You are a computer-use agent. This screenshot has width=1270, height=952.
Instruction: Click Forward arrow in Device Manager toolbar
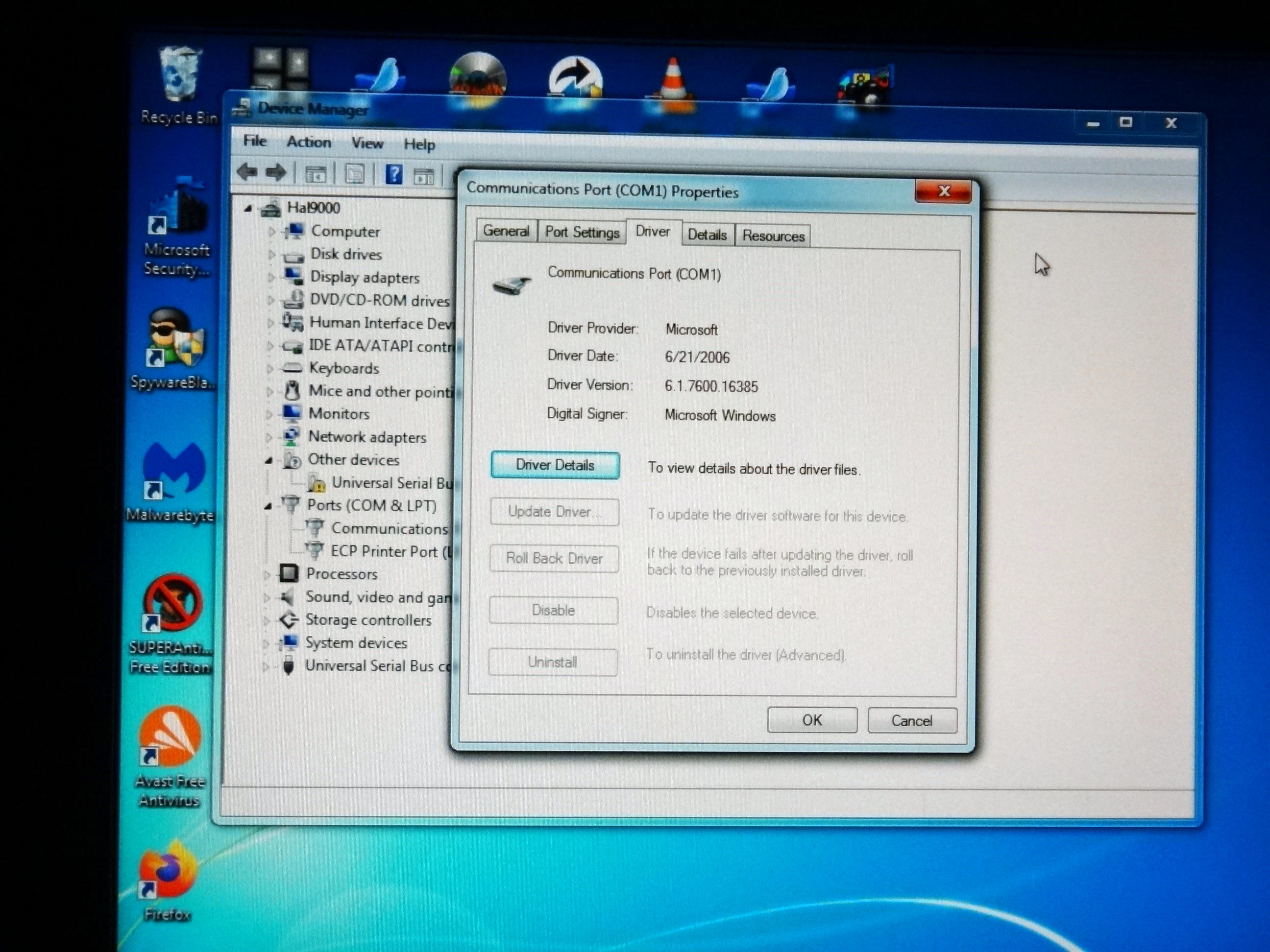pyautogui.click(x=276, y=172)
